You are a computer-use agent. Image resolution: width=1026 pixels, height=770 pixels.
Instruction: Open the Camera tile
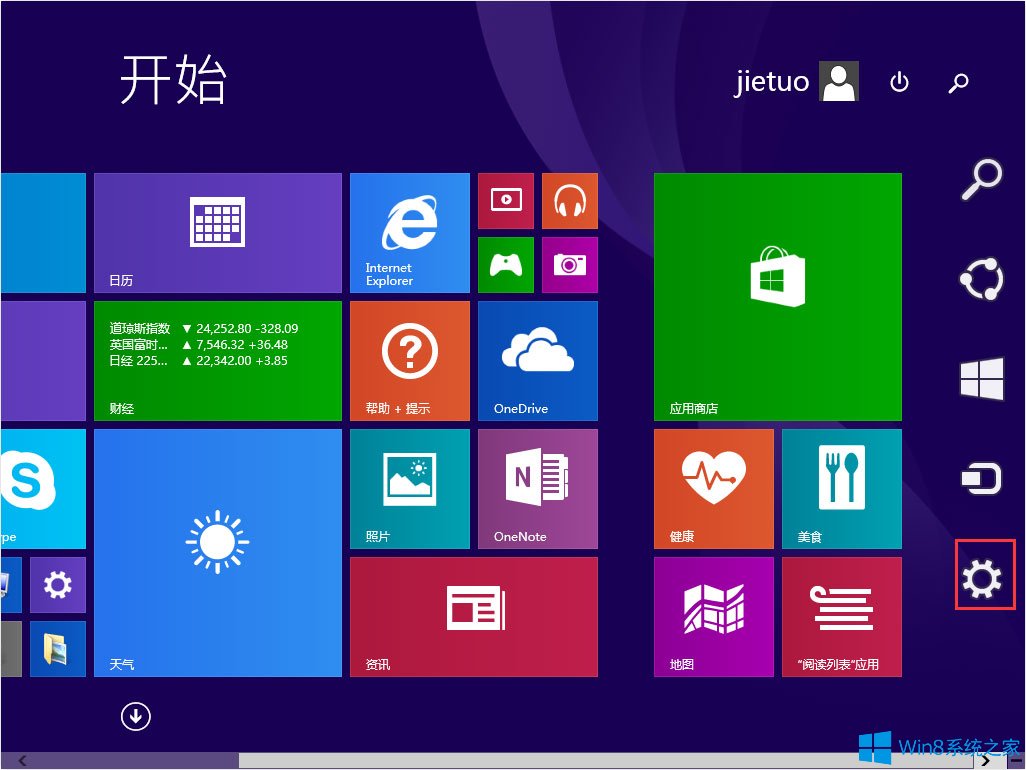coord(570,265)
